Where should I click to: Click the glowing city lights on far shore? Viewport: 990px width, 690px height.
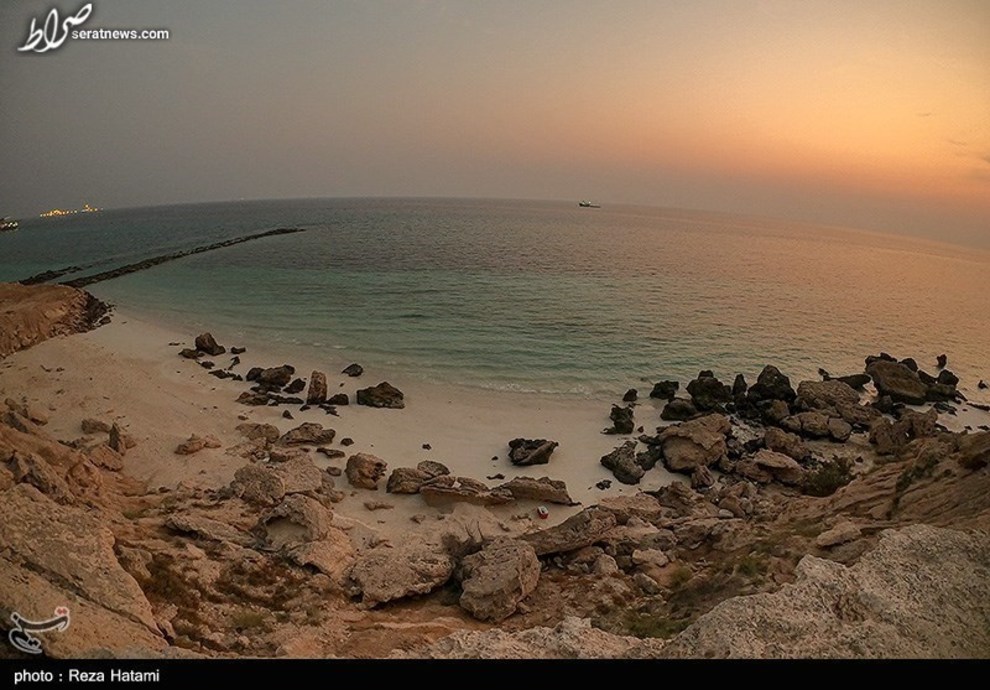[x=69, y=211]
